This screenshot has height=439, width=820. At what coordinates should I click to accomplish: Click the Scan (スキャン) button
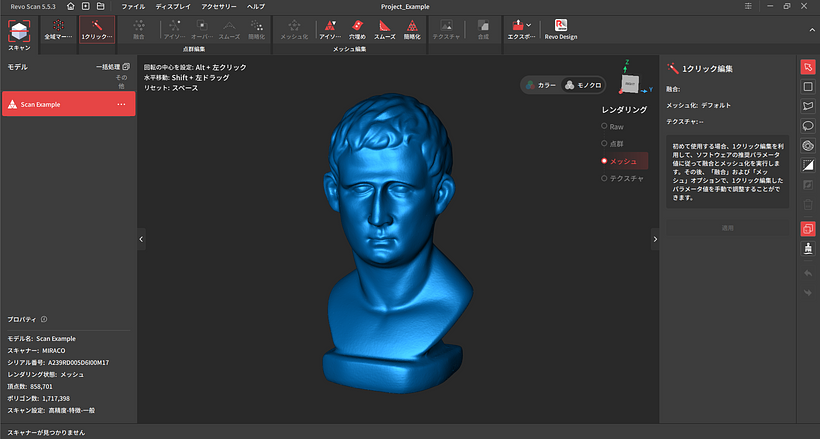coord(19,33)
